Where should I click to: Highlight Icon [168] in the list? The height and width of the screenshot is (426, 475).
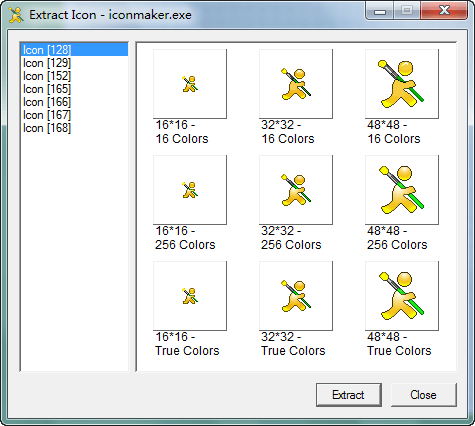pyautogui.click(x=74, y=128)
